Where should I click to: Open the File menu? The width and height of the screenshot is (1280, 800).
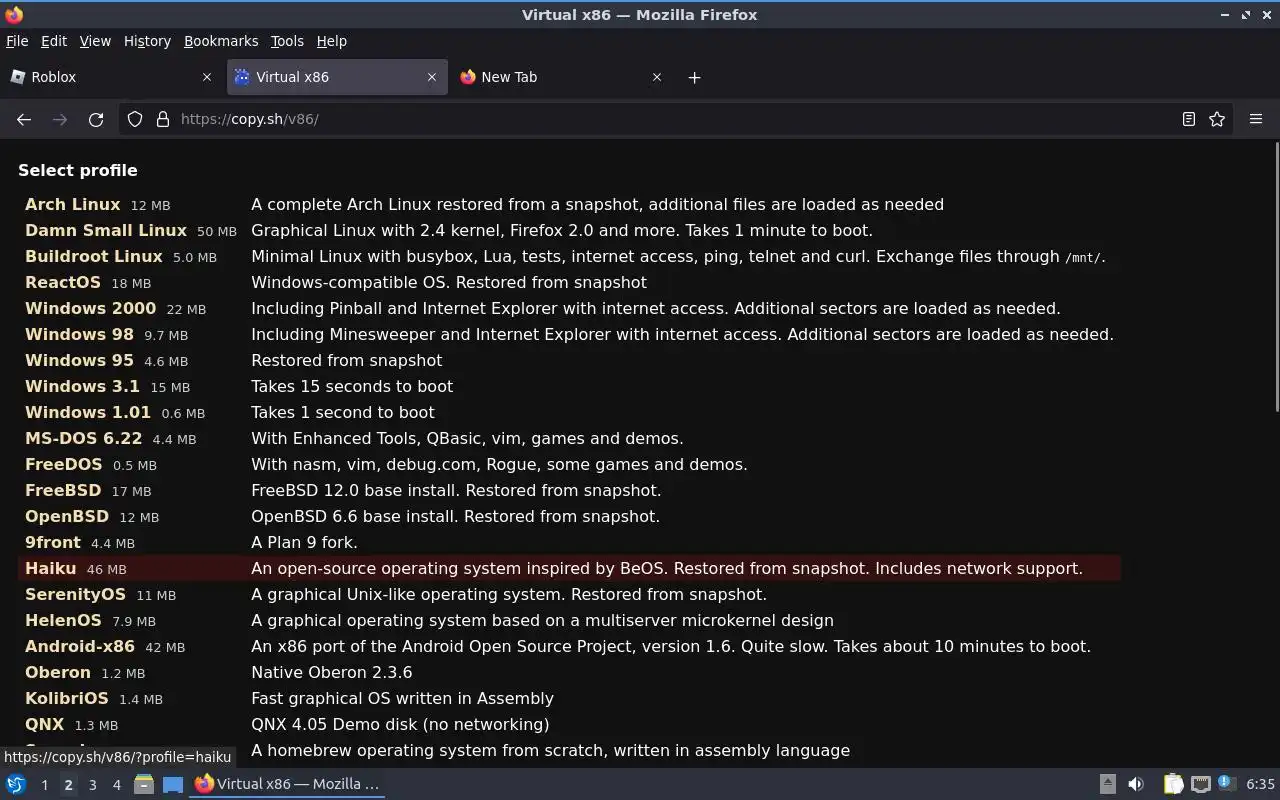(x=17, y=41)
